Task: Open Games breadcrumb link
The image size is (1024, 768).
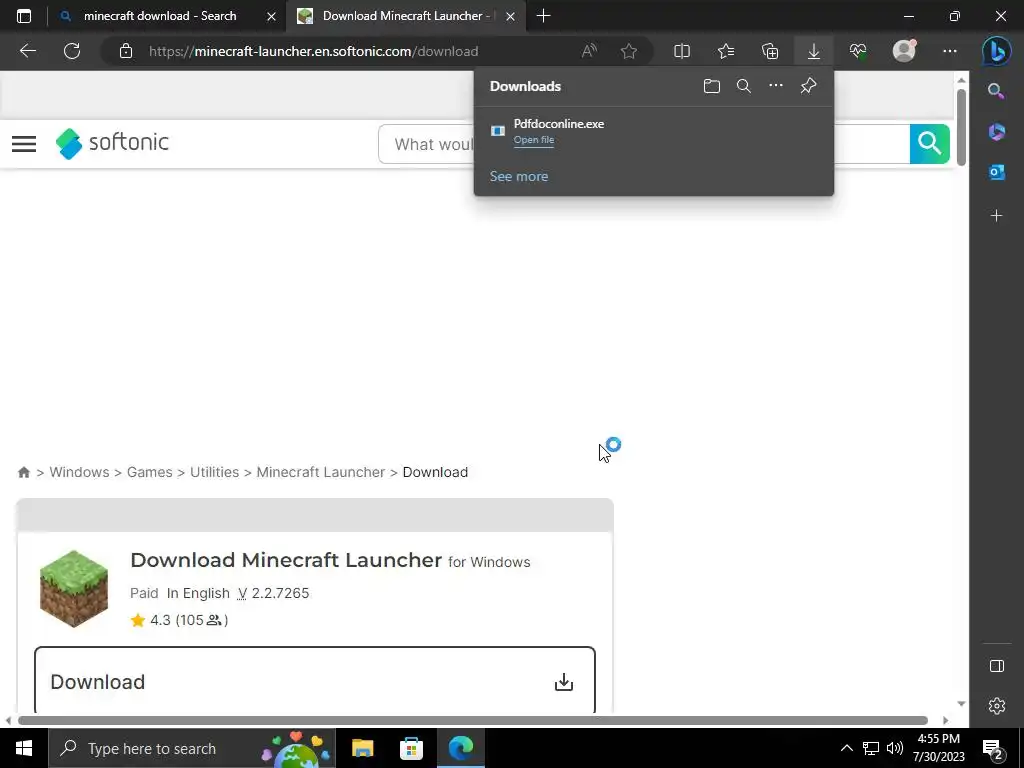Action: [x=150, y=472]
